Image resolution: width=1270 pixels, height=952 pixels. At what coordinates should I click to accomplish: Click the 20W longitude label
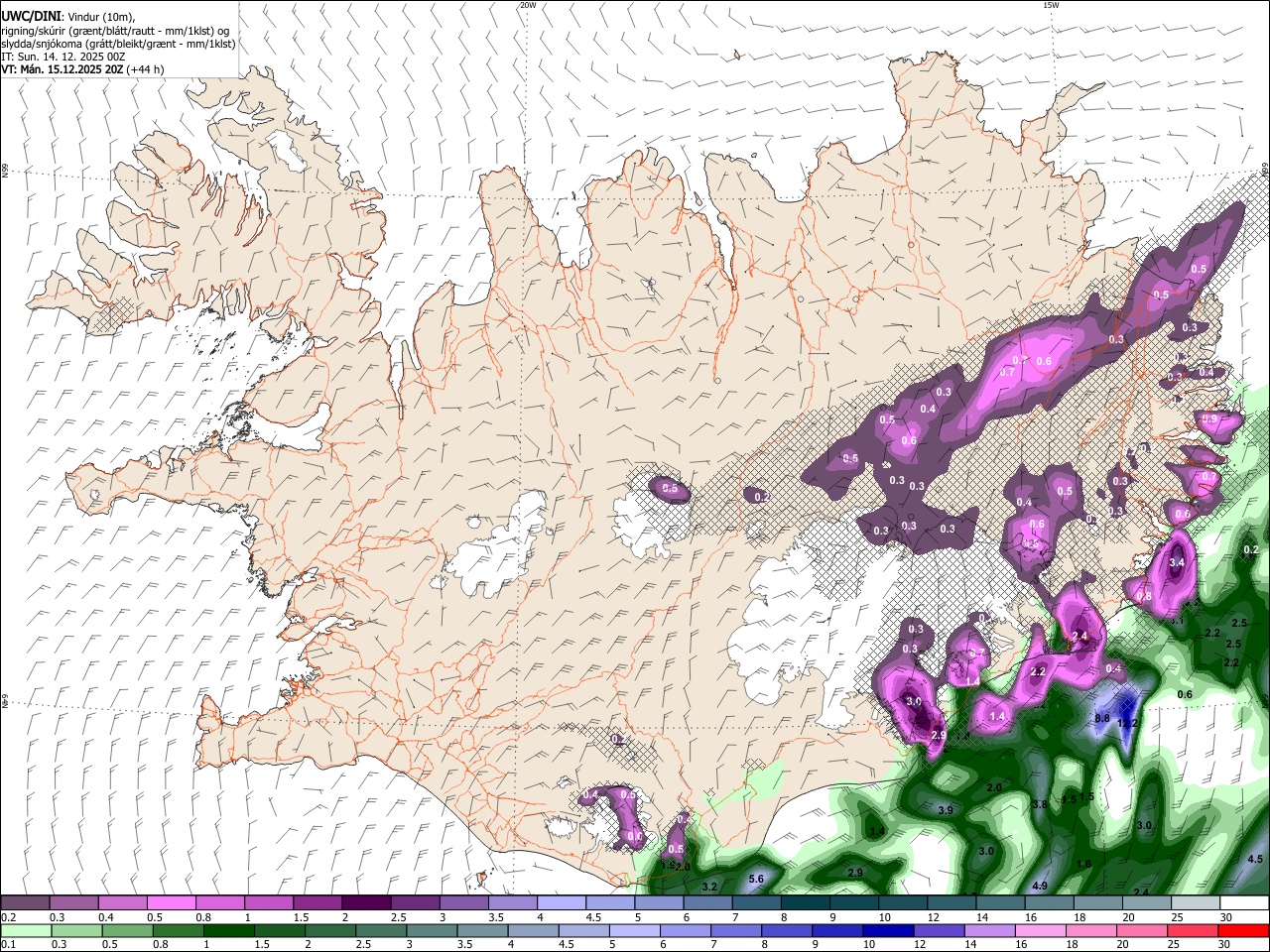pyautogui.click(x=528, y=5)
